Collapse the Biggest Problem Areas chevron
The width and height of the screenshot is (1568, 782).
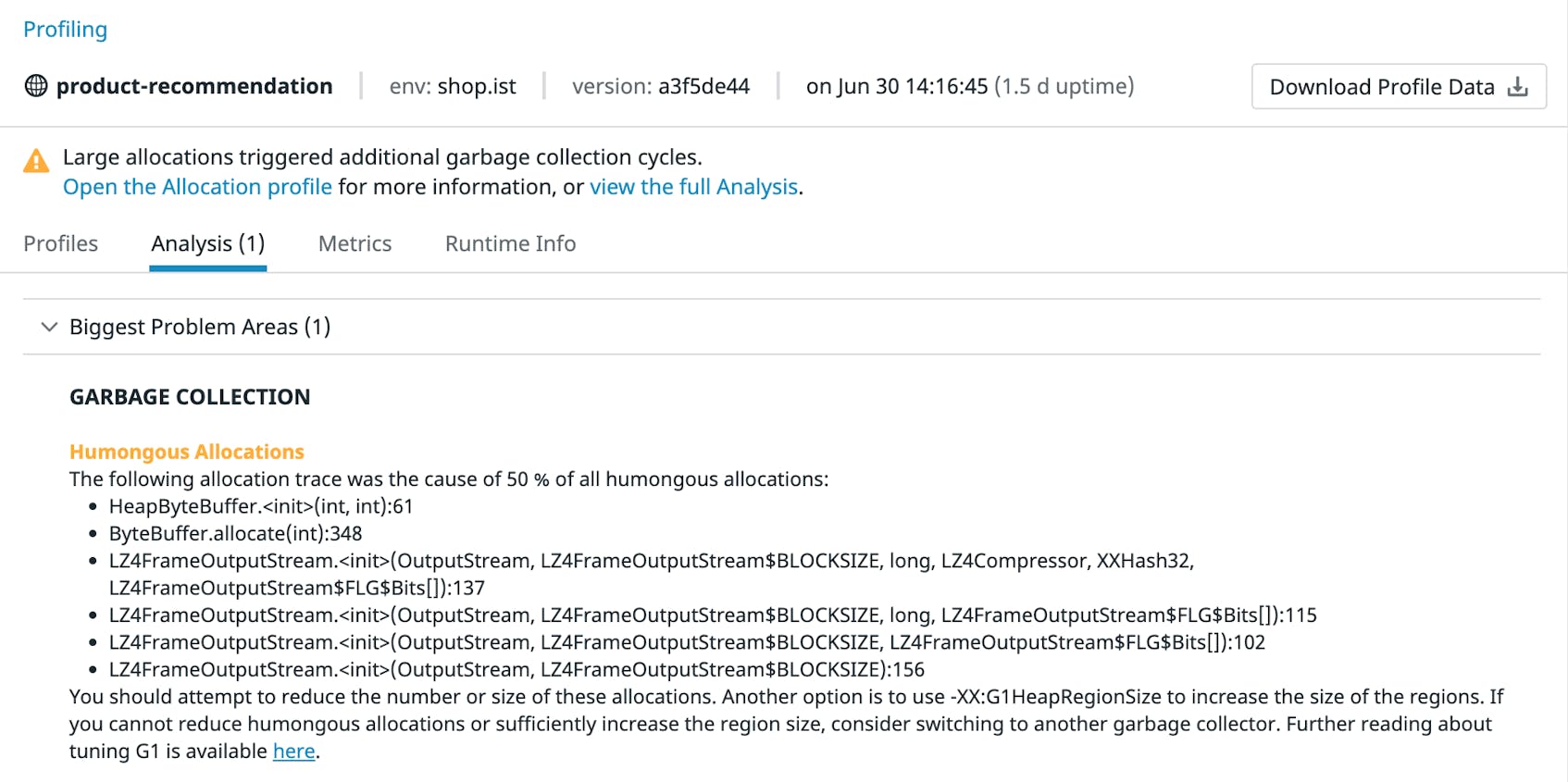click(50, 327)
